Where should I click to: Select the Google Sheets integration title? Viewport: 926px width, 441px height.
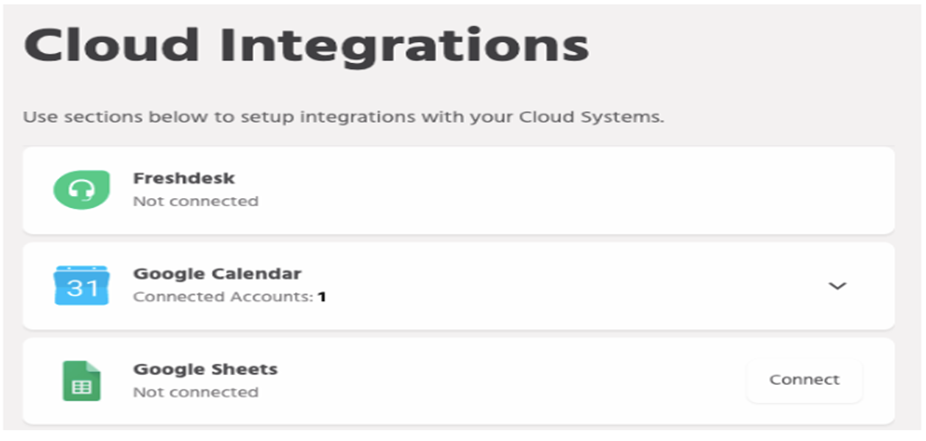click(205, 369)
